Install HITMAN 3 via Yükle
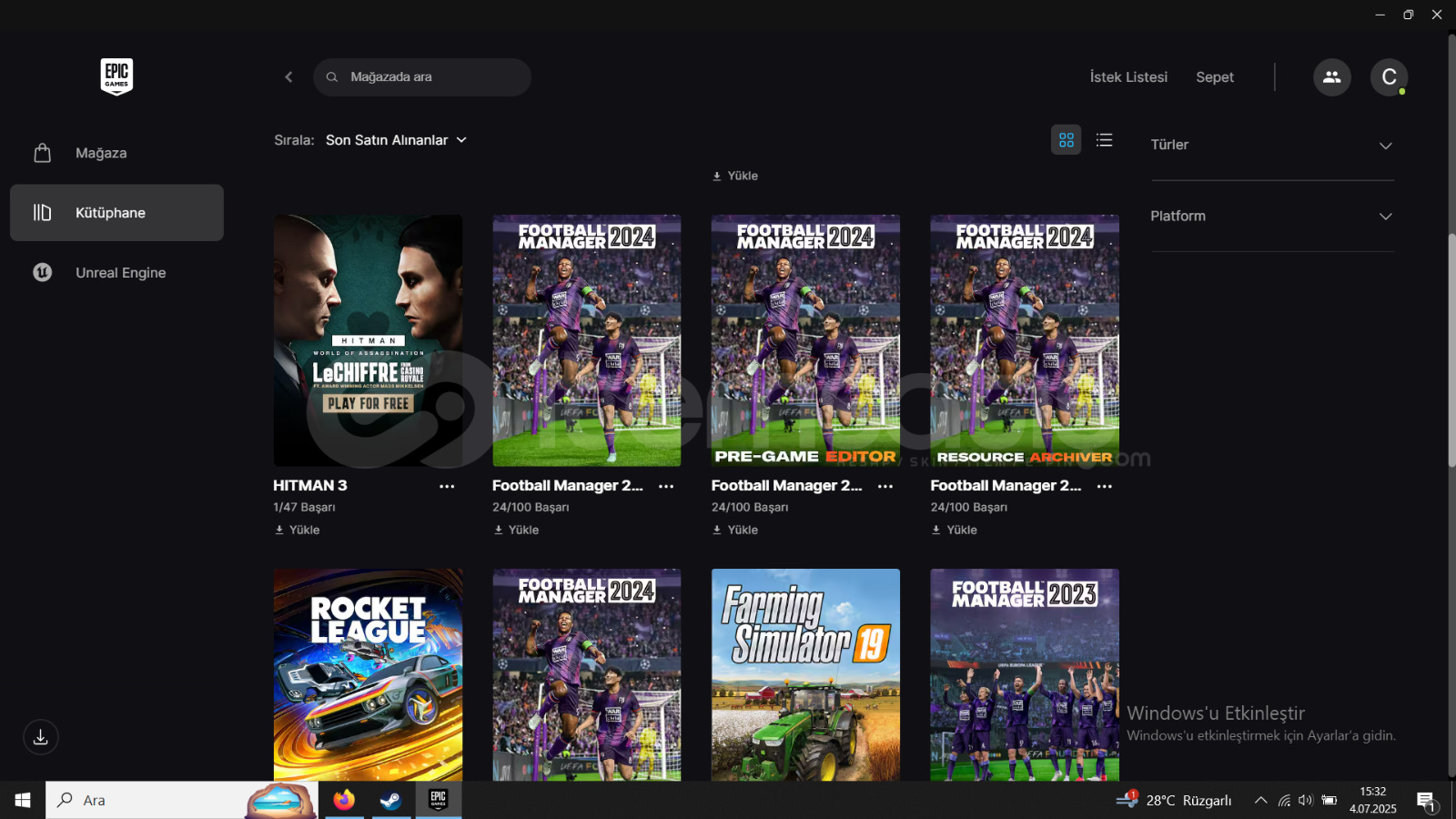Viewport: 1456px width, 819px height. (297, 530)
